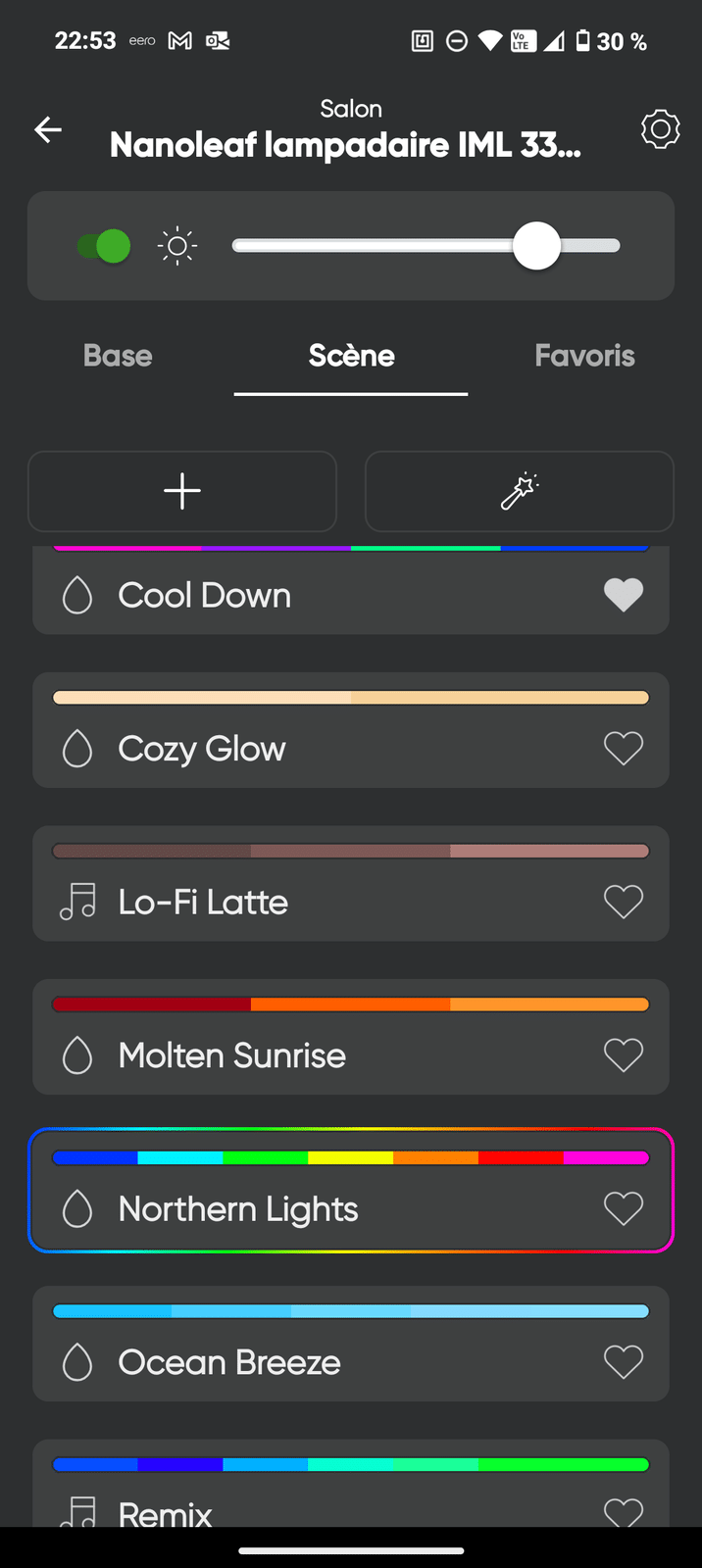Favorite the Ocean Breeze scene

pos(624,1362)
